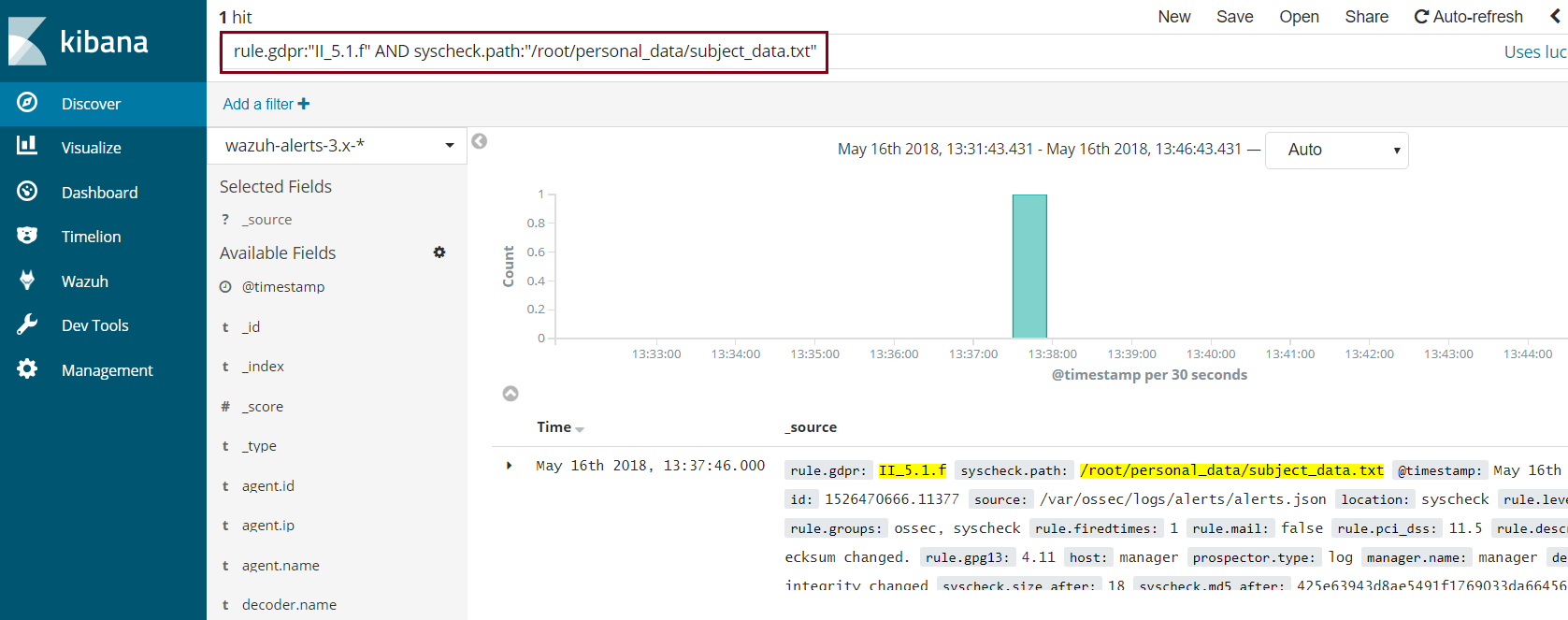Click the time range May 16th 2018 link

[x=1040, y=149]
